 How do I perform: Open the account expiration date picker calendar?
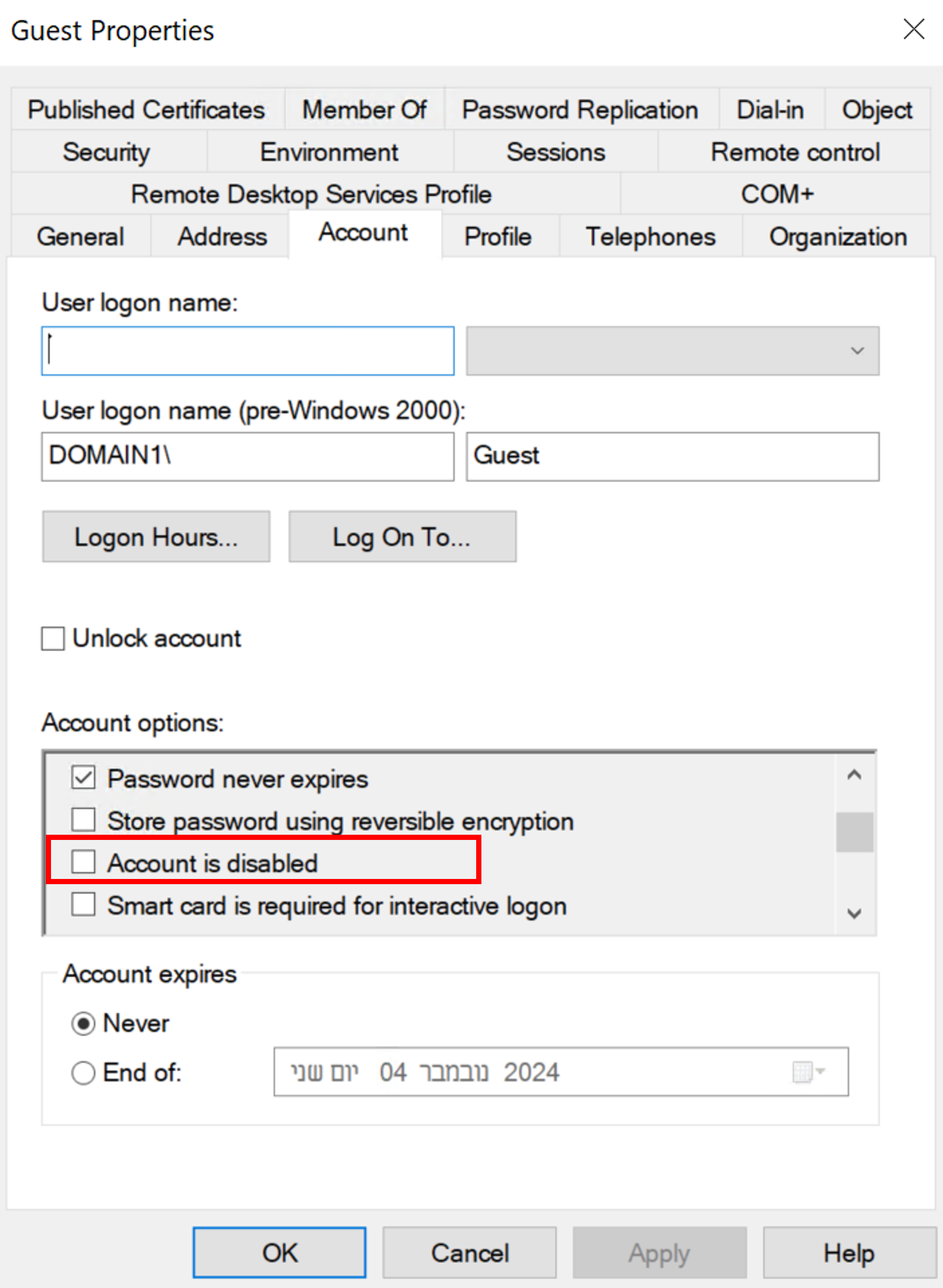[804, 1072]
